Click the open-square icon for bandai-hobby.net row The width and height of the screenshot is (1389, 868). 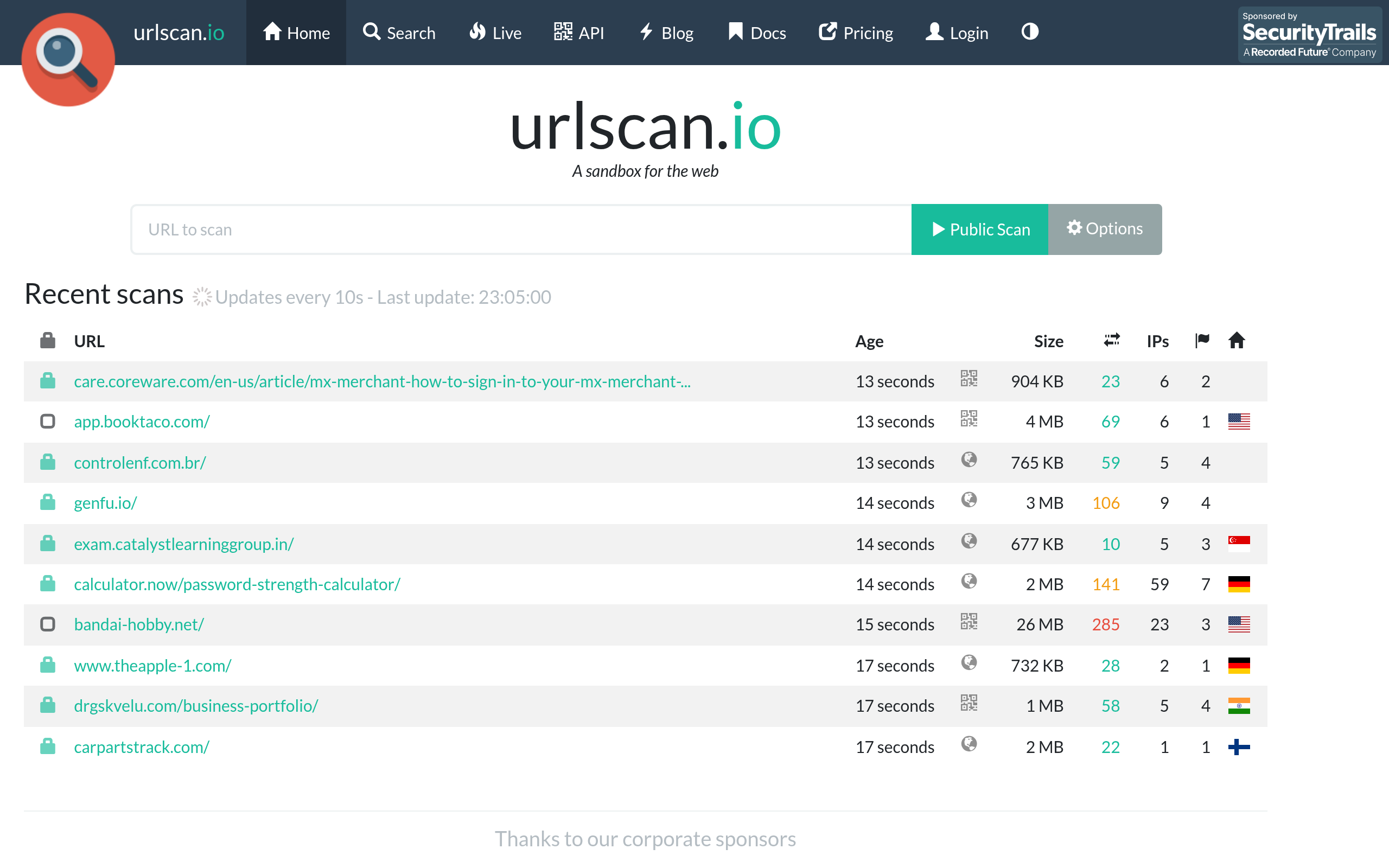point(48,624)
